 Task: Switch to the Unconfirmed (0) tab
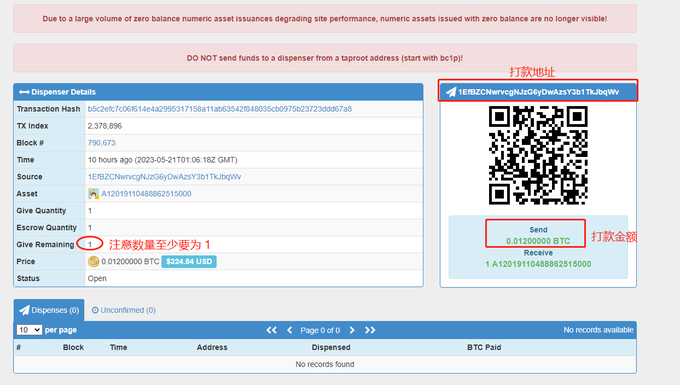point(124,310)
